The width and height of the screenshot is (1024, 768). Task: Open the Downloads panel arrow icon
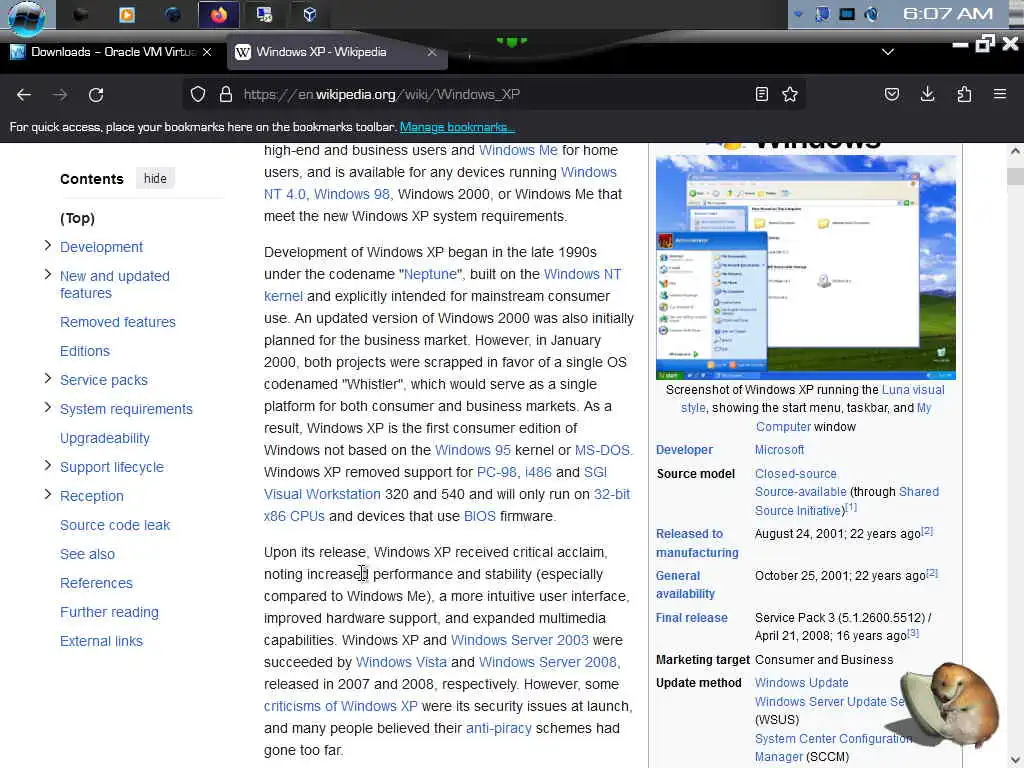point(927,95)
